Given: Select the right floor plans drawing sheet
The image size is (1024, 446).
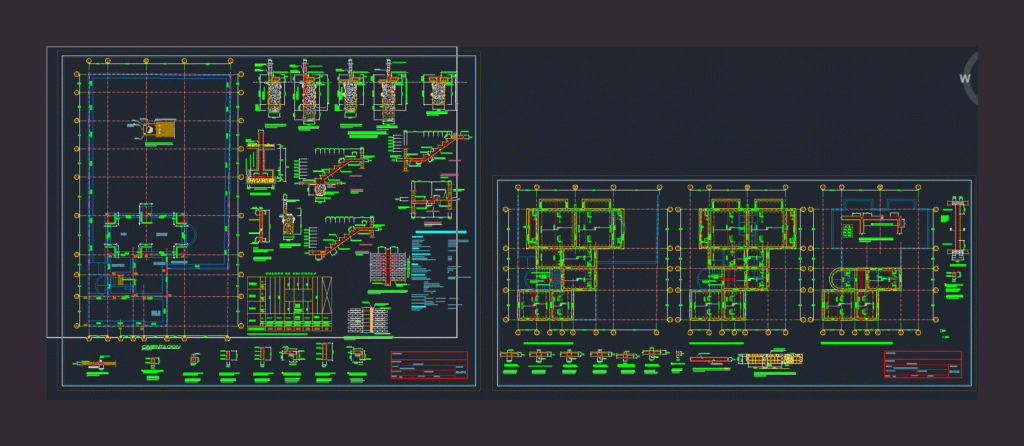Looking at the screenshot, I should pyautogui.click(x=734, y=283).
